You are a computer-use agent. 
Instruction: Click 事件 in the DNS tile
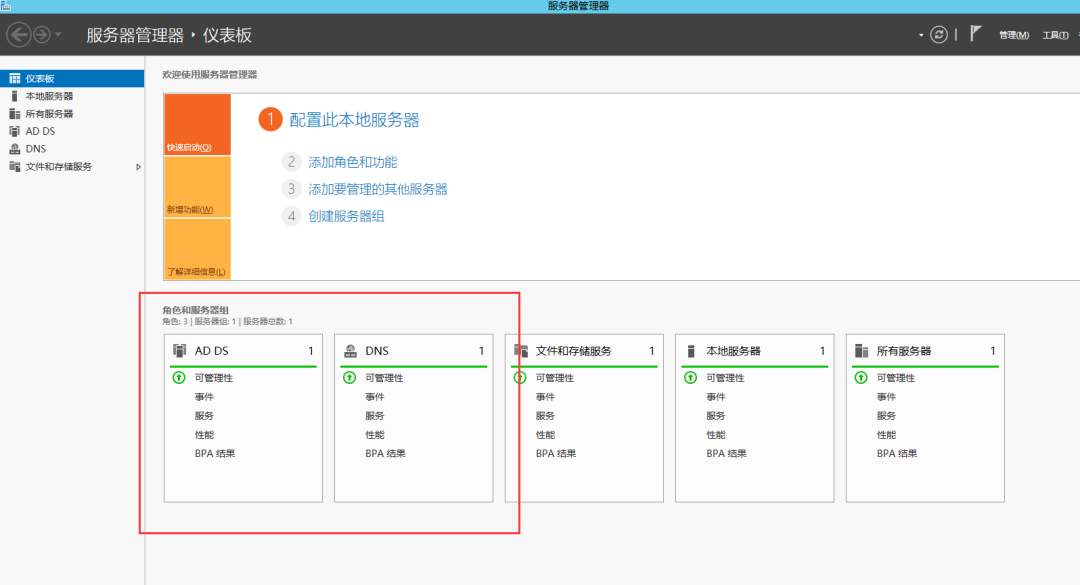375,397
